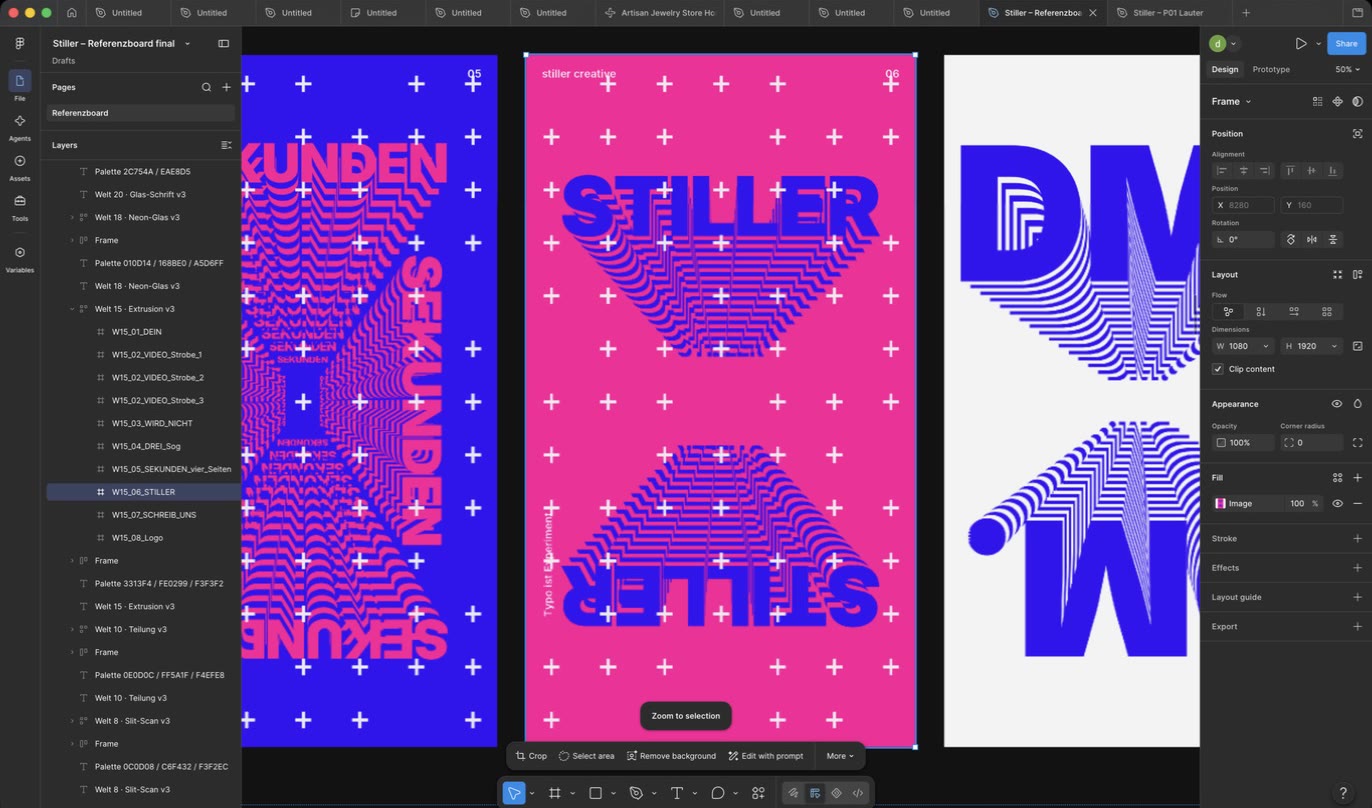This screenshot has width=1372, height=808.
Task: Click Select area button
Action: click(x=586, y=756)
